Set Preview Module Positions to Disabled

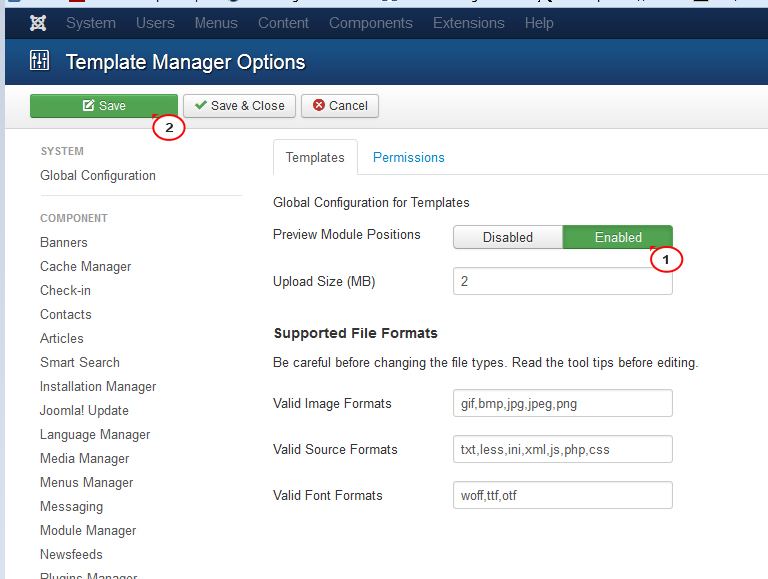point(508,237)
